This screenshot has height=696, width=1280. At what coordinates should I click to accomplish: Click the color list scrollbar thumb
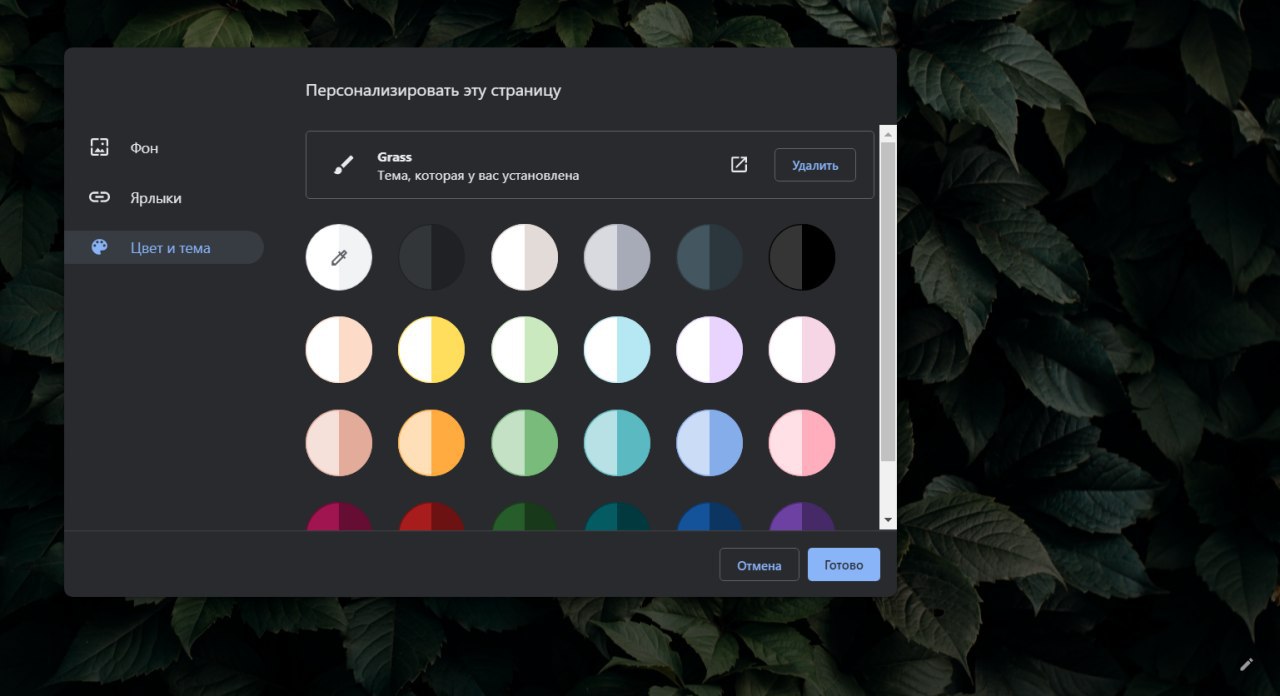pos(888,302)
